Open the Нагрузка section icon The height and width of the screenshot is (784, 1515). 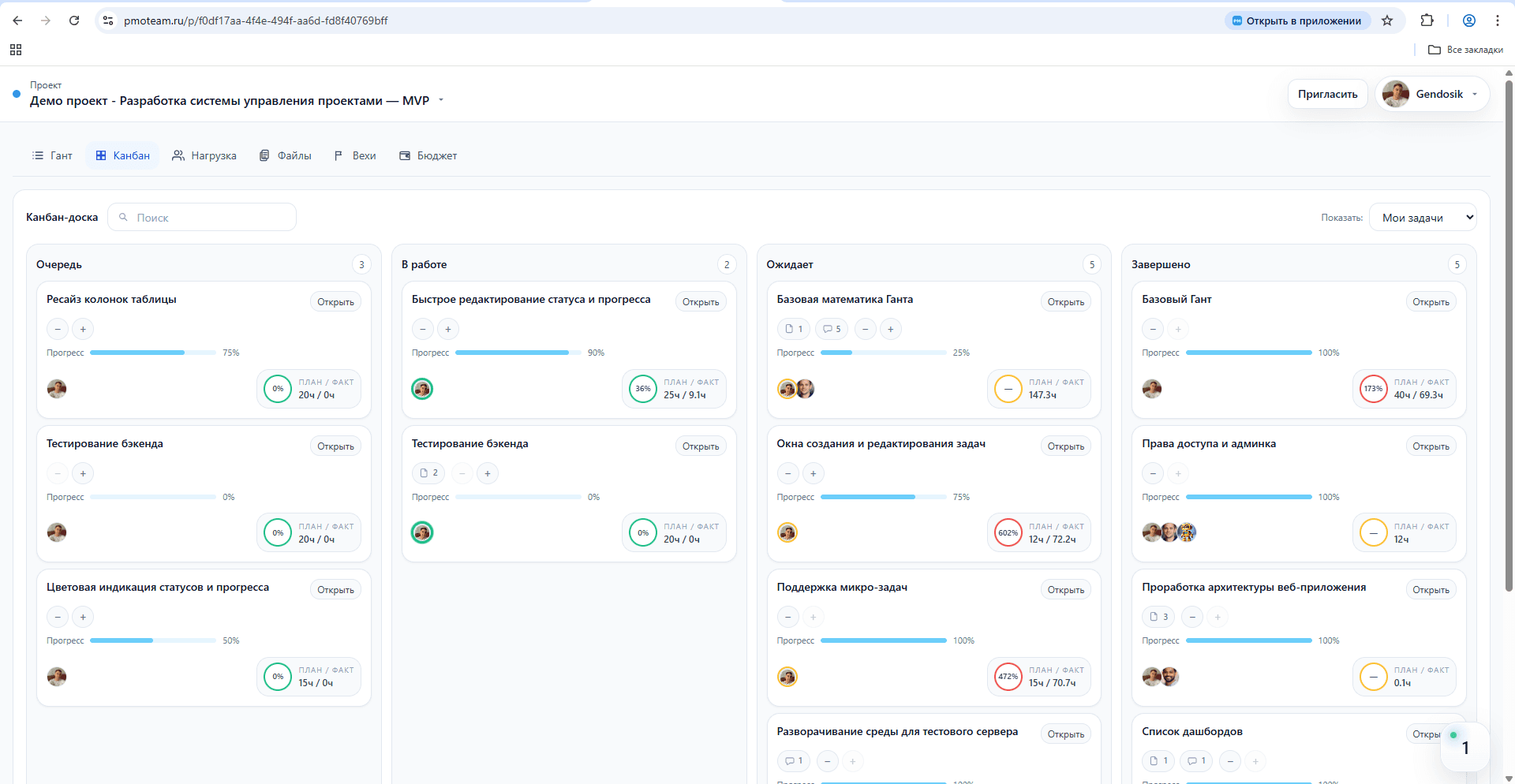tap(178, 155)
